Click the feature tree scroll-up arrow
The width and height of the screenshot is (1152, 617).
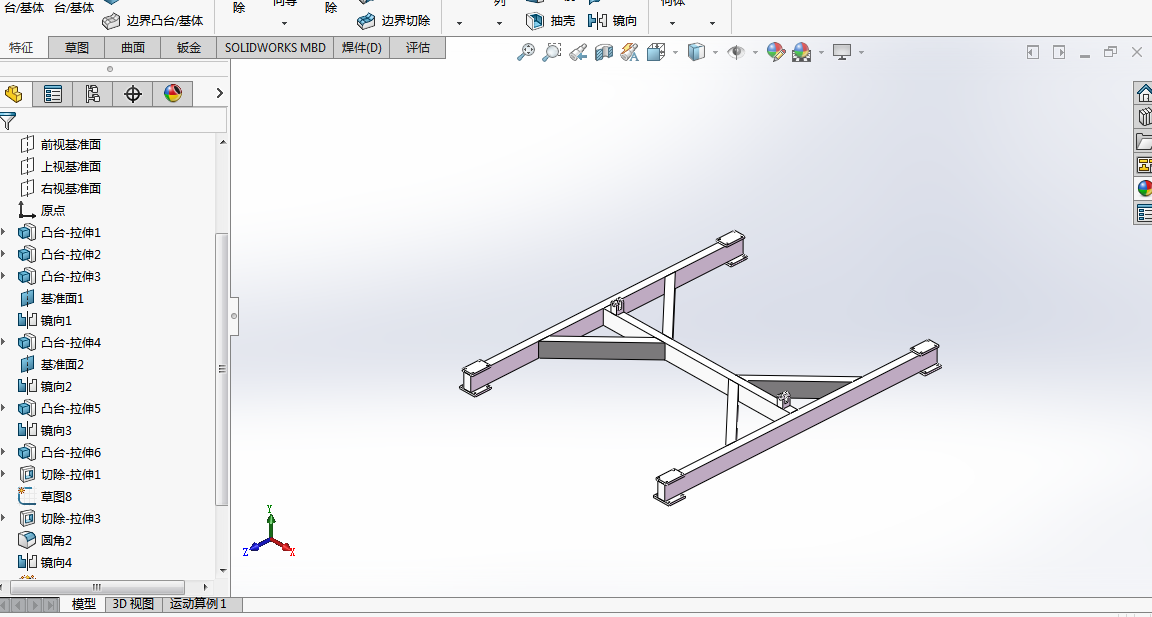tap(223, 142)
